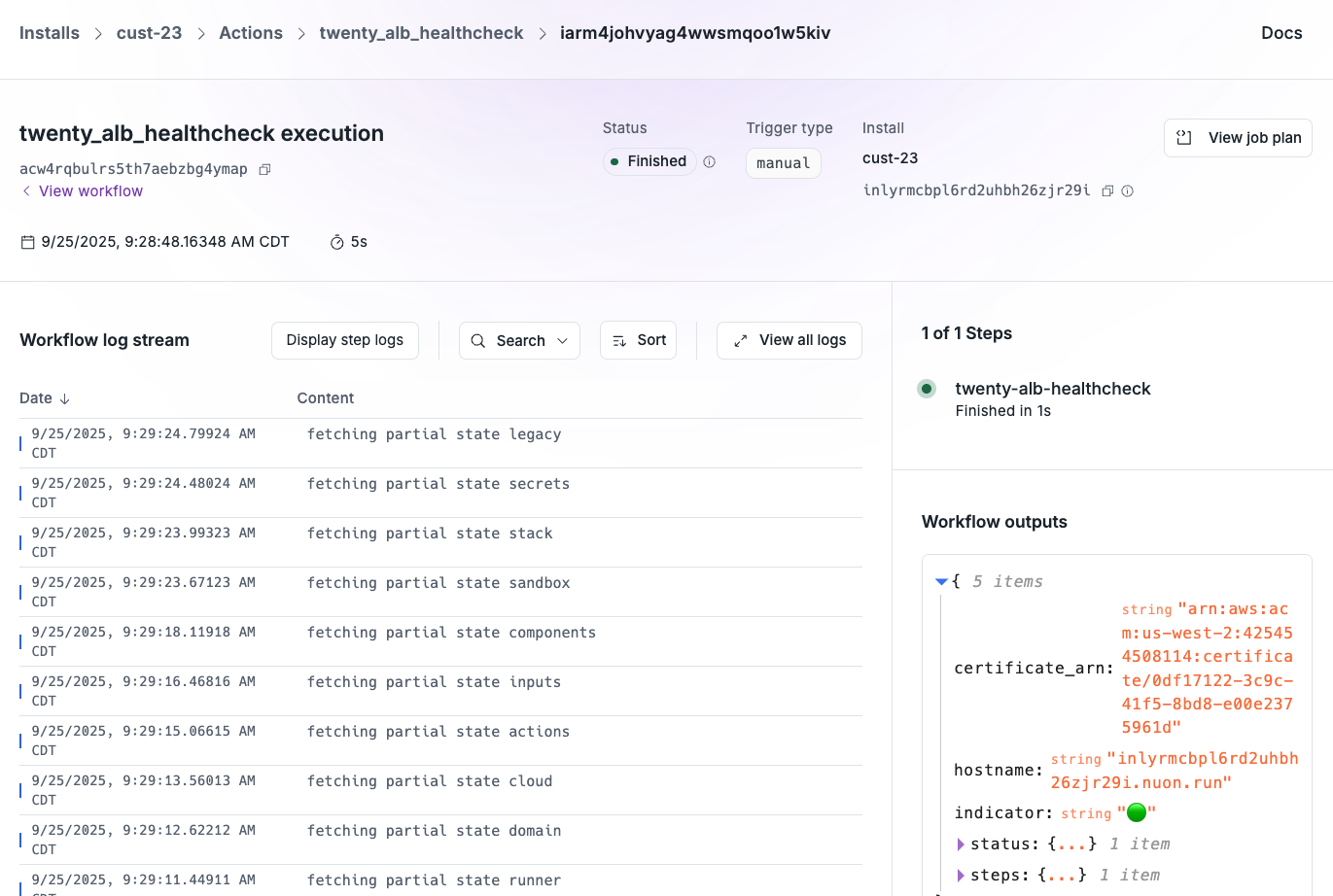Open cust-23 under the Install heading

[891, 158]
